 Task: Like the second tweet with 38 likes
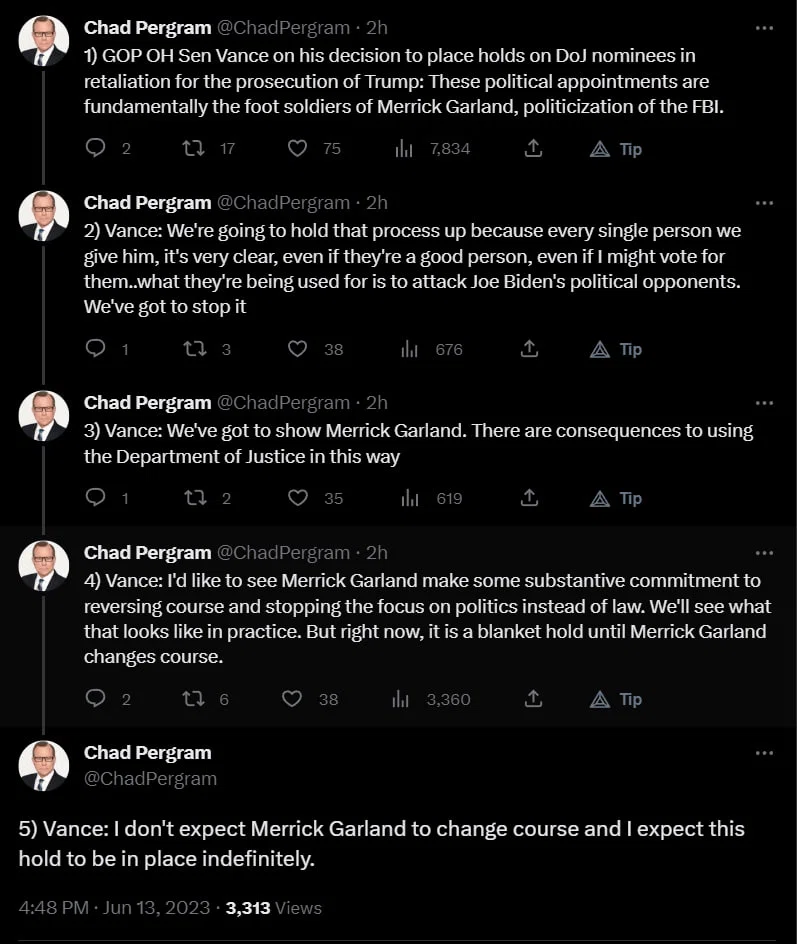pos(297,349)
